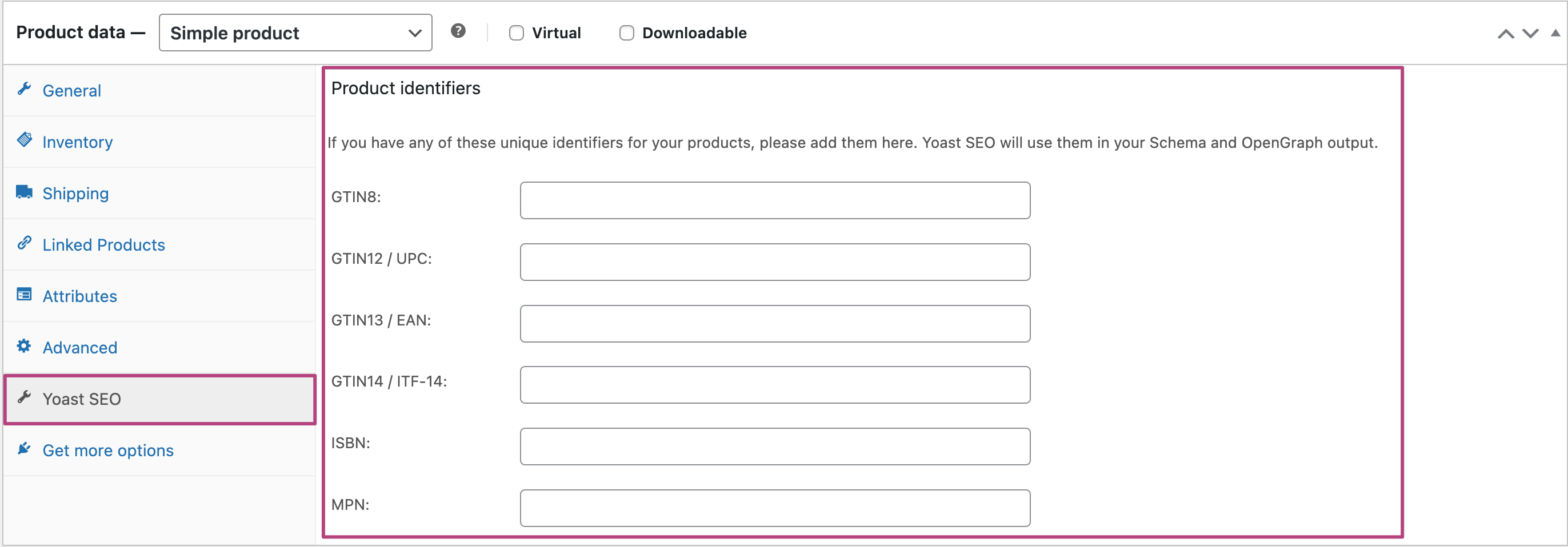Switch to the Yoast SEO tab
This screenshot has height=547, width=1568.
tap(82, 399)
